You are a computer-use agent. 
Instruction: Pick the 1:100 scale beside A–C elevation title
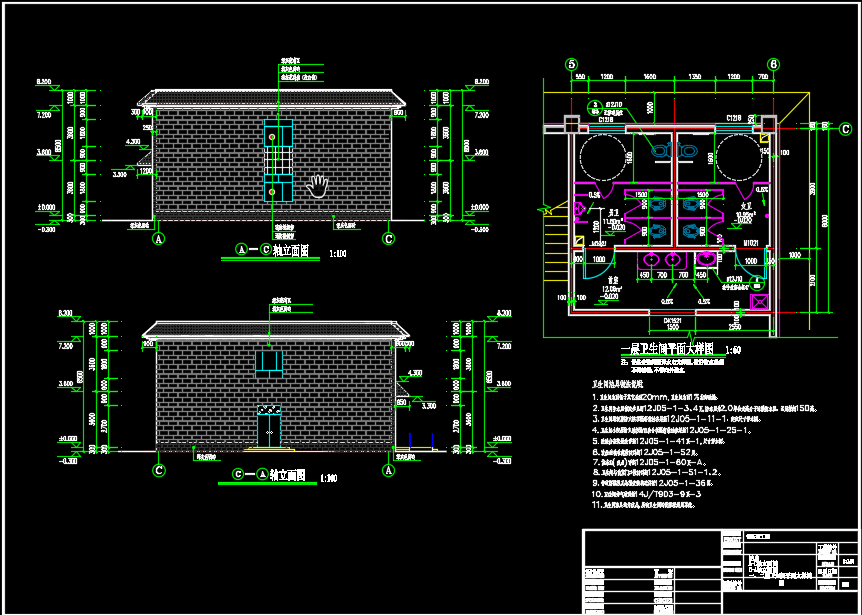pos(338,254)
